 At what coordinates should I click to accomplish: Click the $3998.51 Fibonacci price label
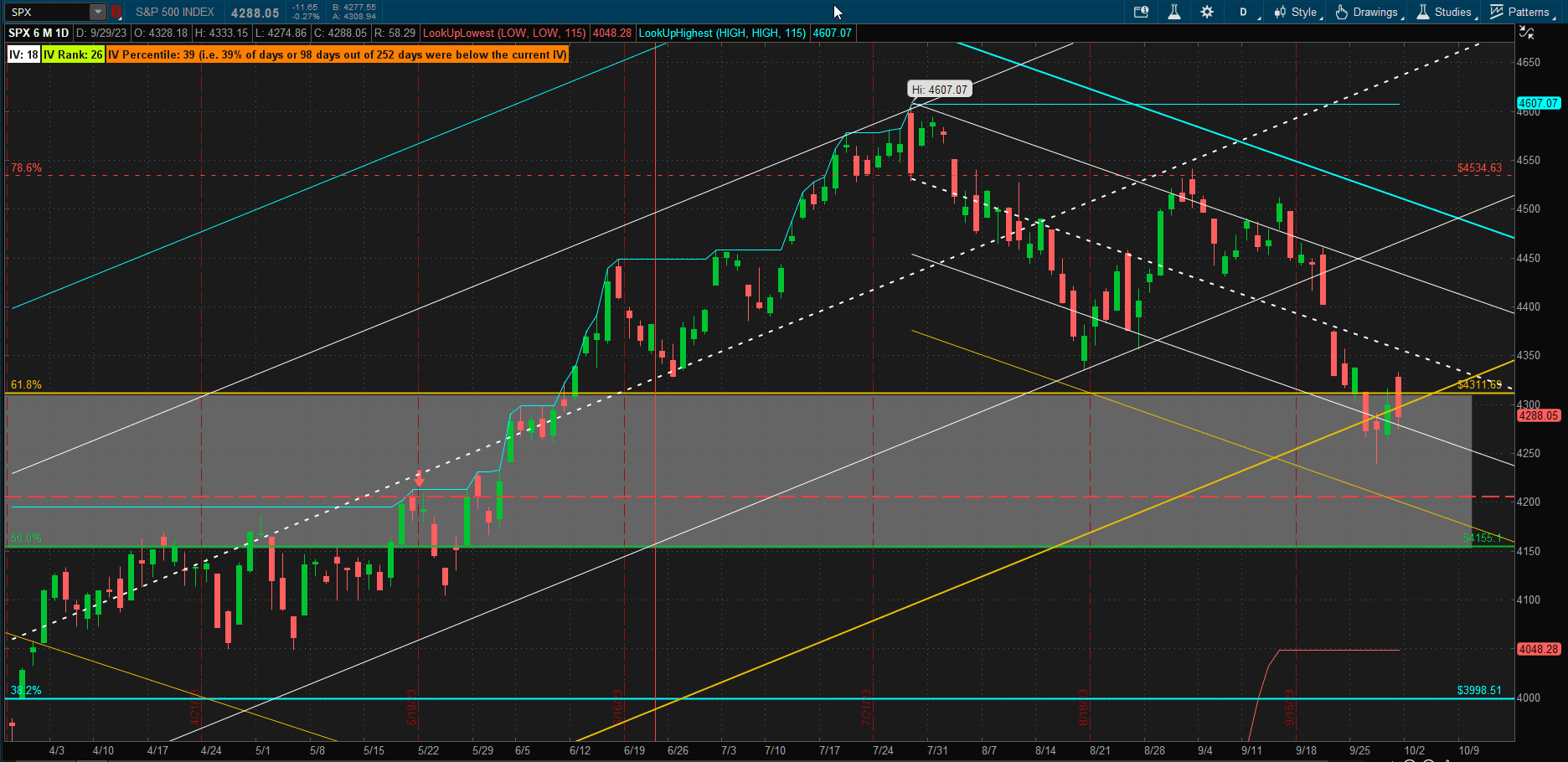pos(1479,690)
